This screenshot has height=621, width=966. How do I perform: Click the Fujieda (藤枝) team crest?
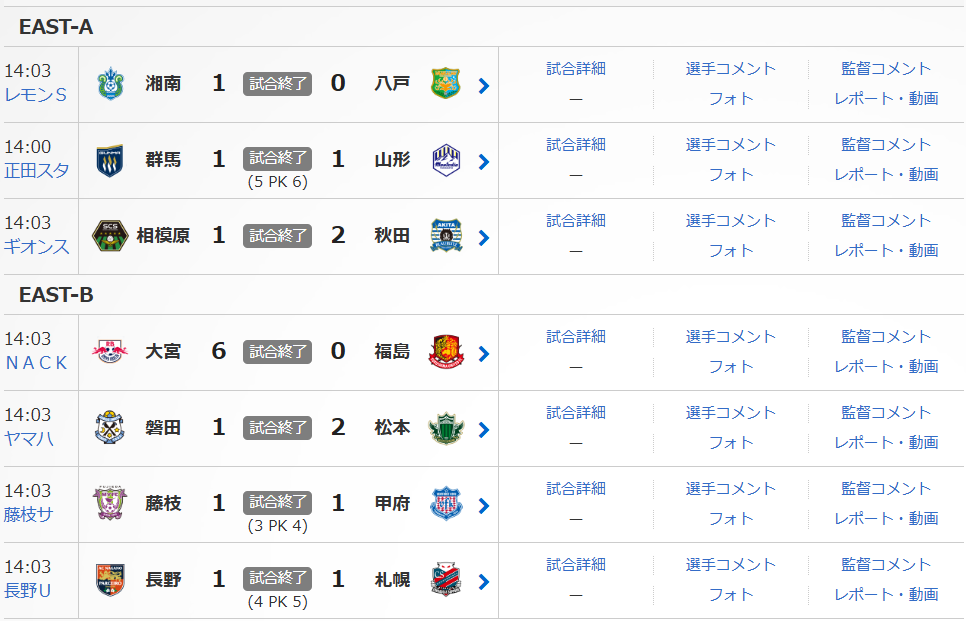click(110, 504)
